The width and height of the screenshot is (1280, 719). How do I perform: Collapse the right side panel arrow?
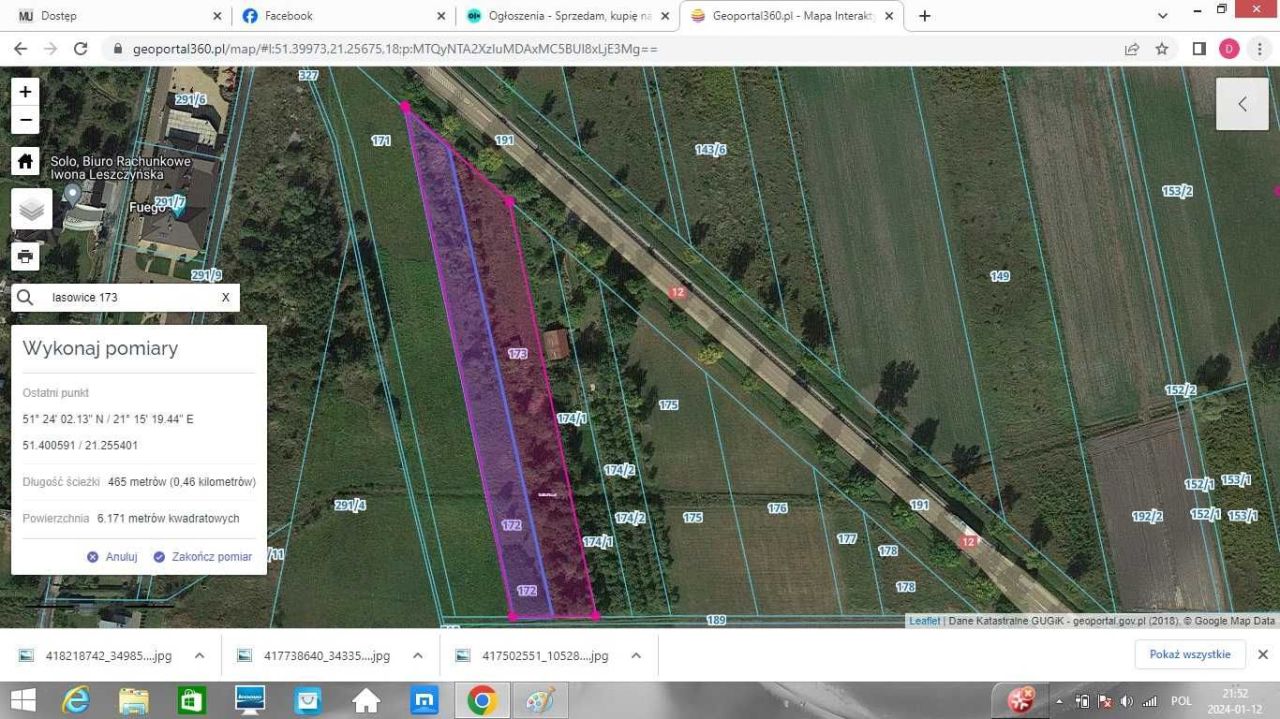point(1242,104)
